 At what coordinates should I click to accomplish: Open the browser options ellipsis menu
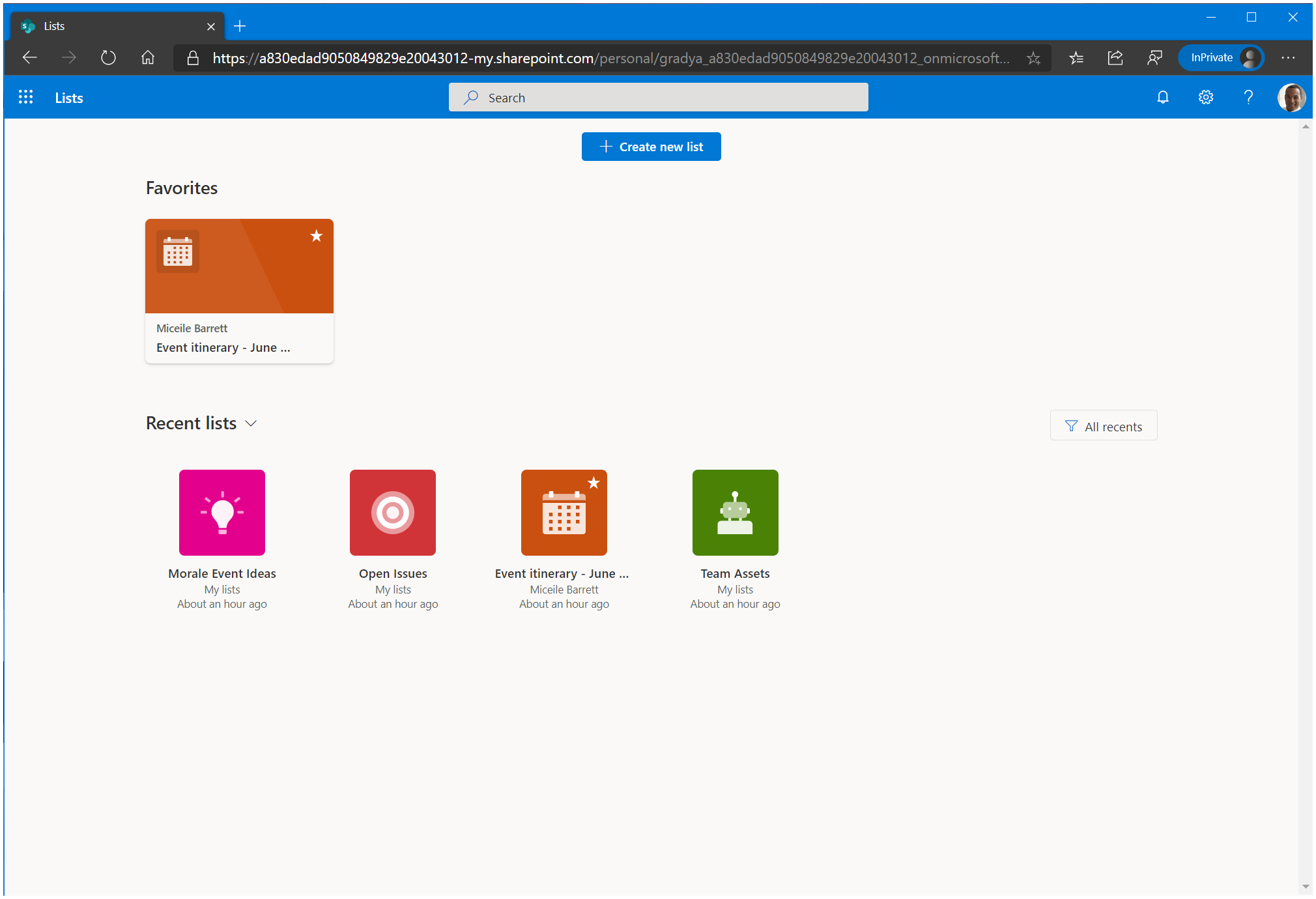click(x=1288, y=57)
